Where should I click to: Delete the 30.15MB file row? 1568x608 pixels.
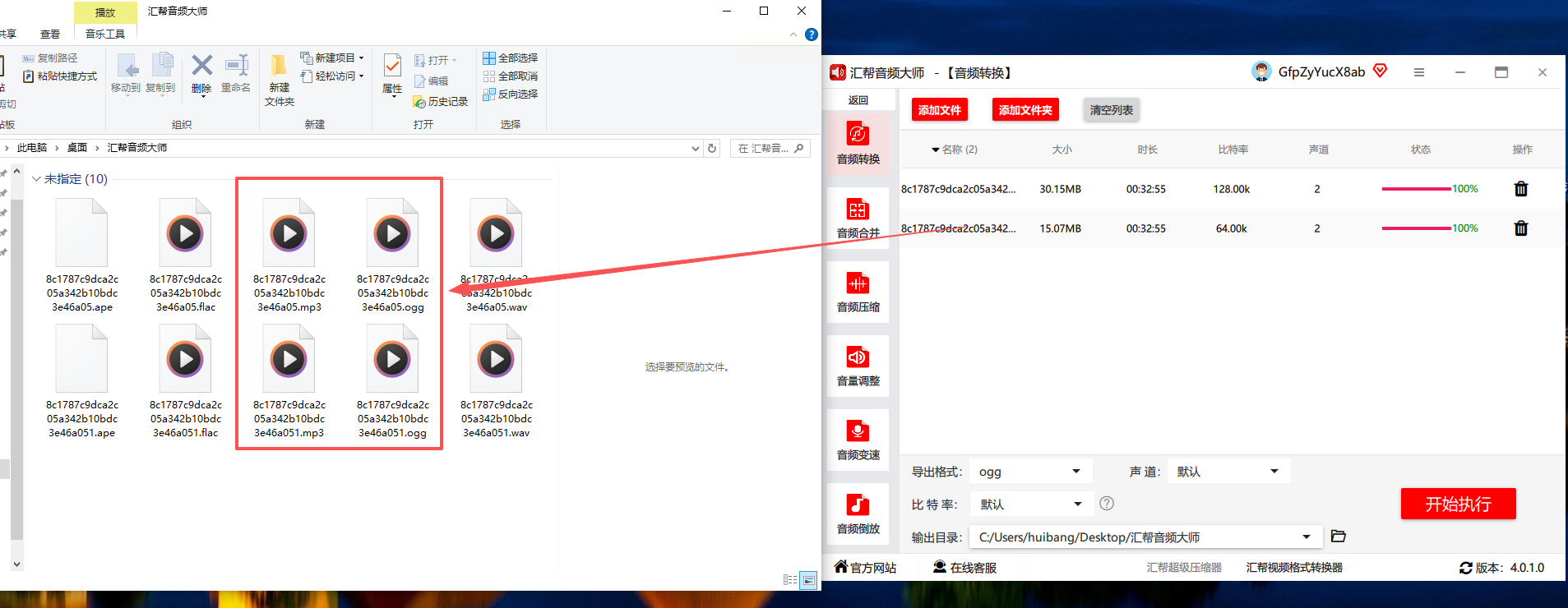[1521, 189]
